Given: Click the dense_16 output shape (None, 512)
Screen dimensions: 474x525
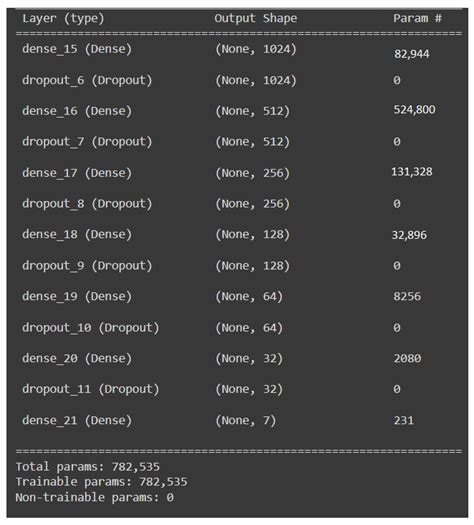Looking at the screenshot, I should pos(252,111).
